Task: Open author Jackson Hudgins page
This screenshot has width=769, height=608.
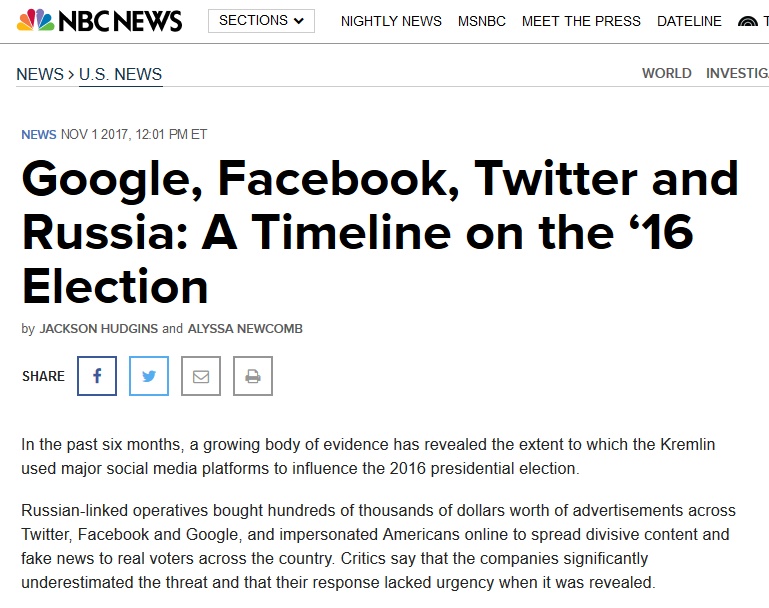Action: coord(99,329)
